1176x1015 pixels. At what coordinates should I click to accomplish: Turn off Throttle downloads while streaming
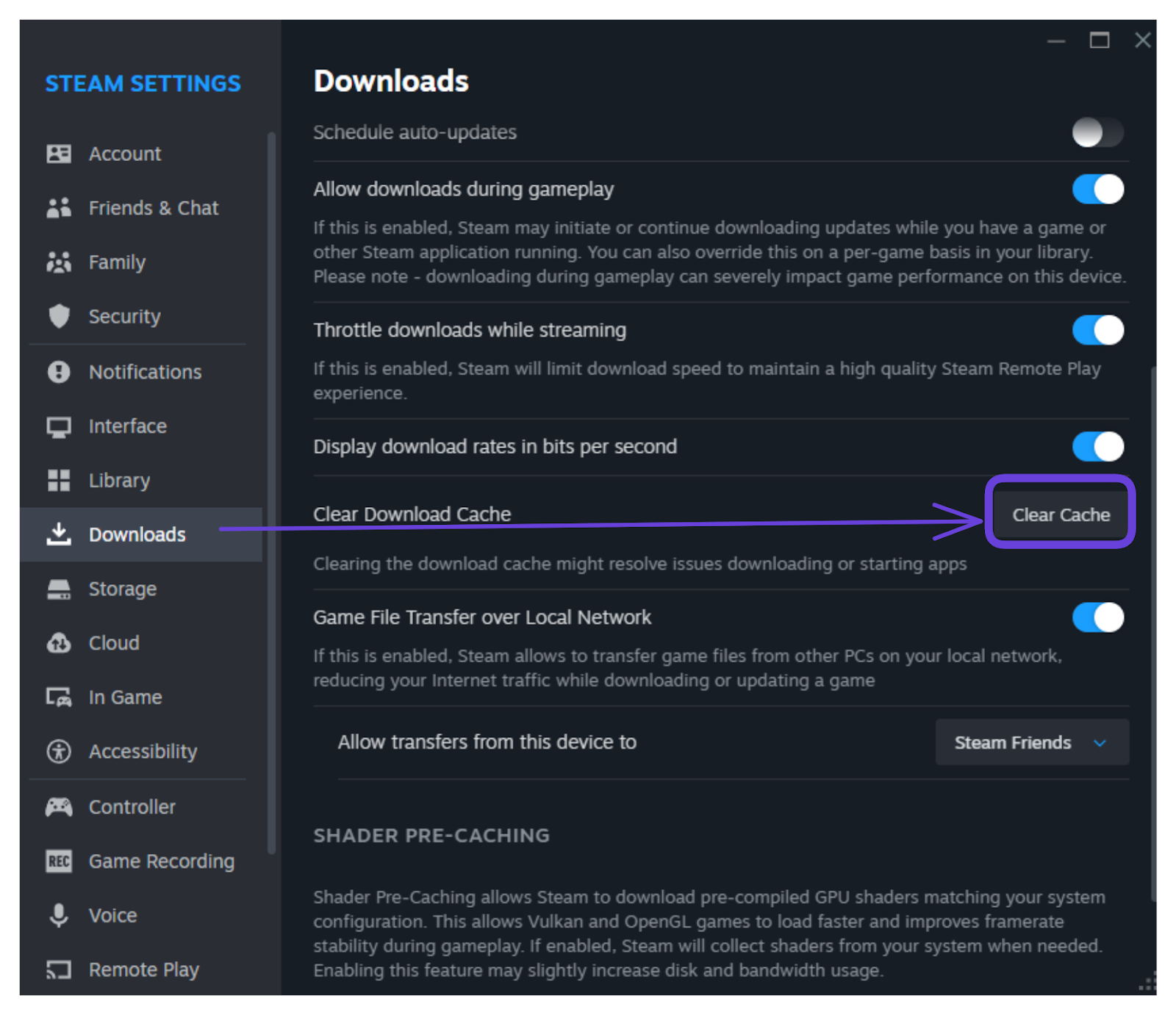tap(1097, 330)
